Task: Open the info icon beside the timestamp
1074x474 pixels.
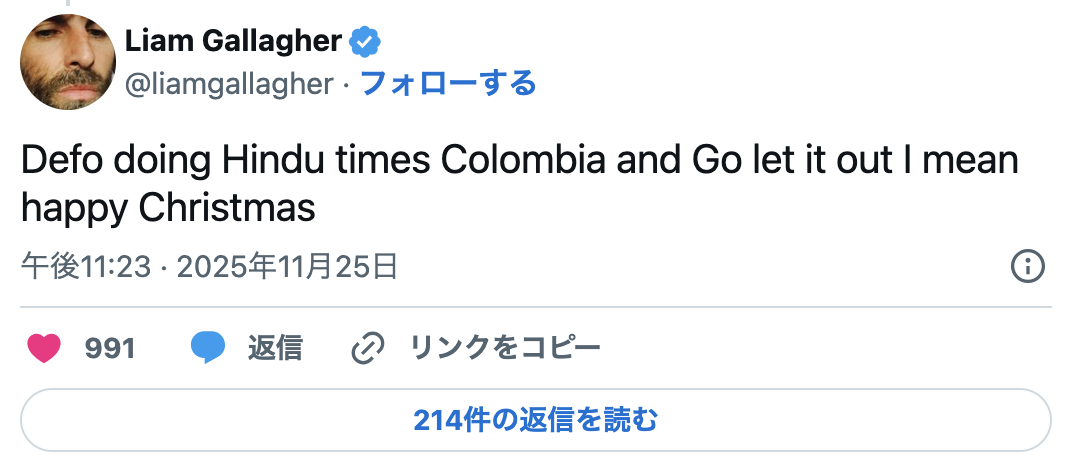Action: (x=1028, y=266)
